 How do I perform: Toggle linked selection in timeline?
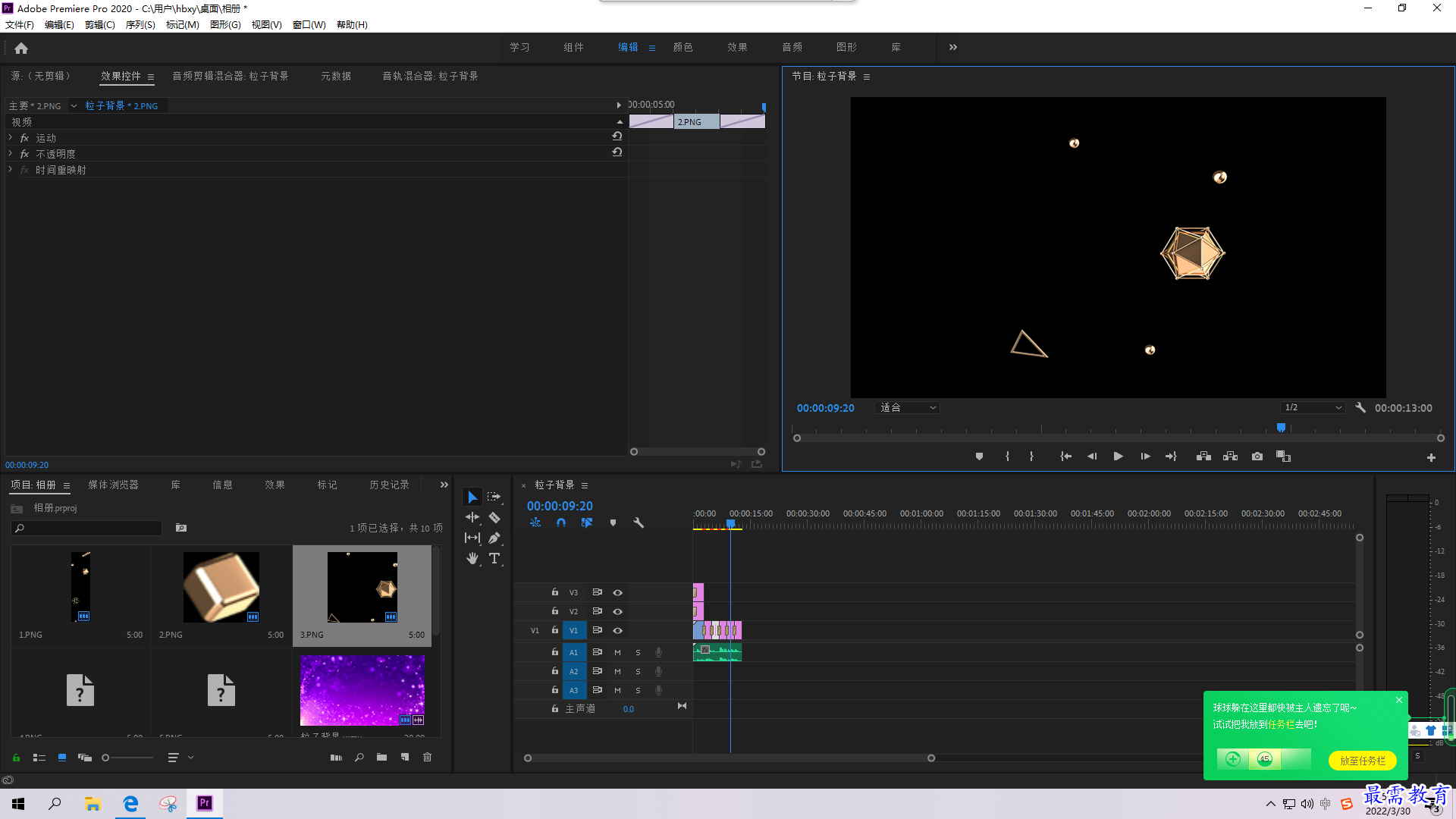point(587,522)
